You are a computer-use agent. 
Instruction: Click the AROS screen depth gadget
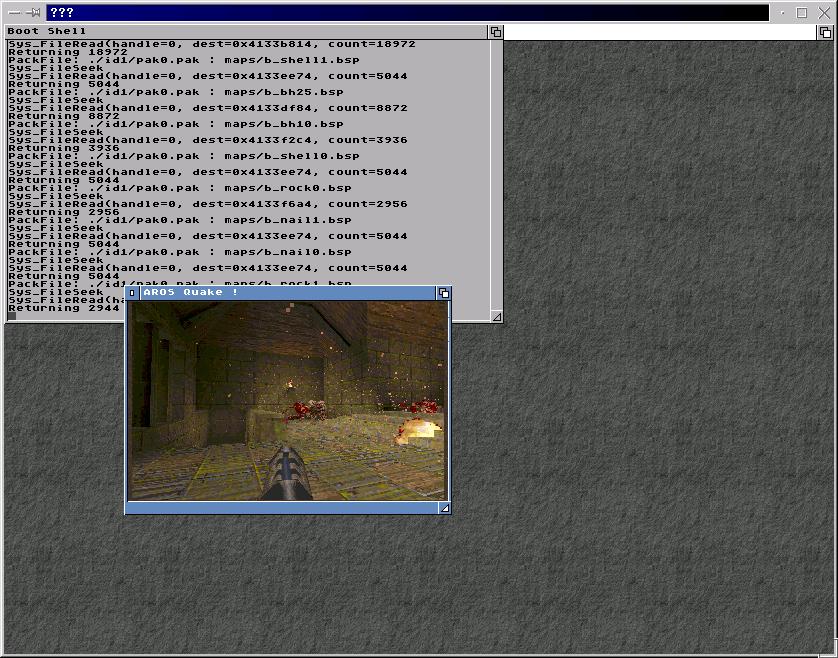825,32
